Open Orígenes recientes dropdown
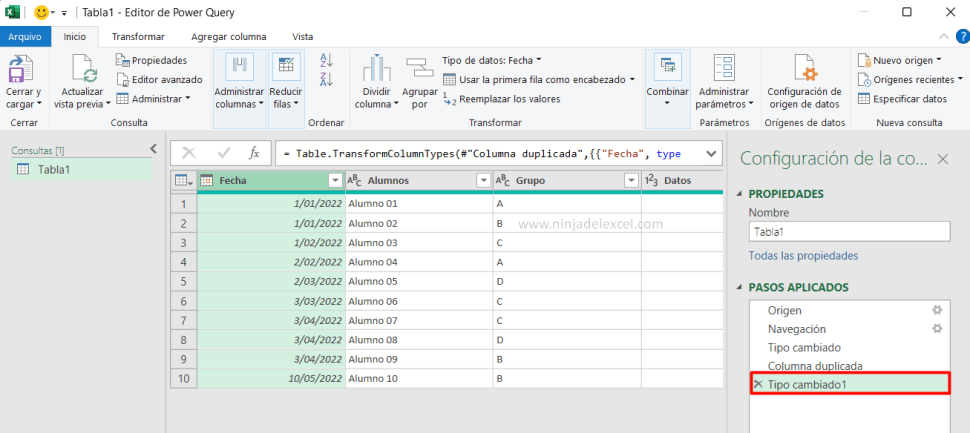Viewport: 970px width, 433px height. [x=911, y=80]
